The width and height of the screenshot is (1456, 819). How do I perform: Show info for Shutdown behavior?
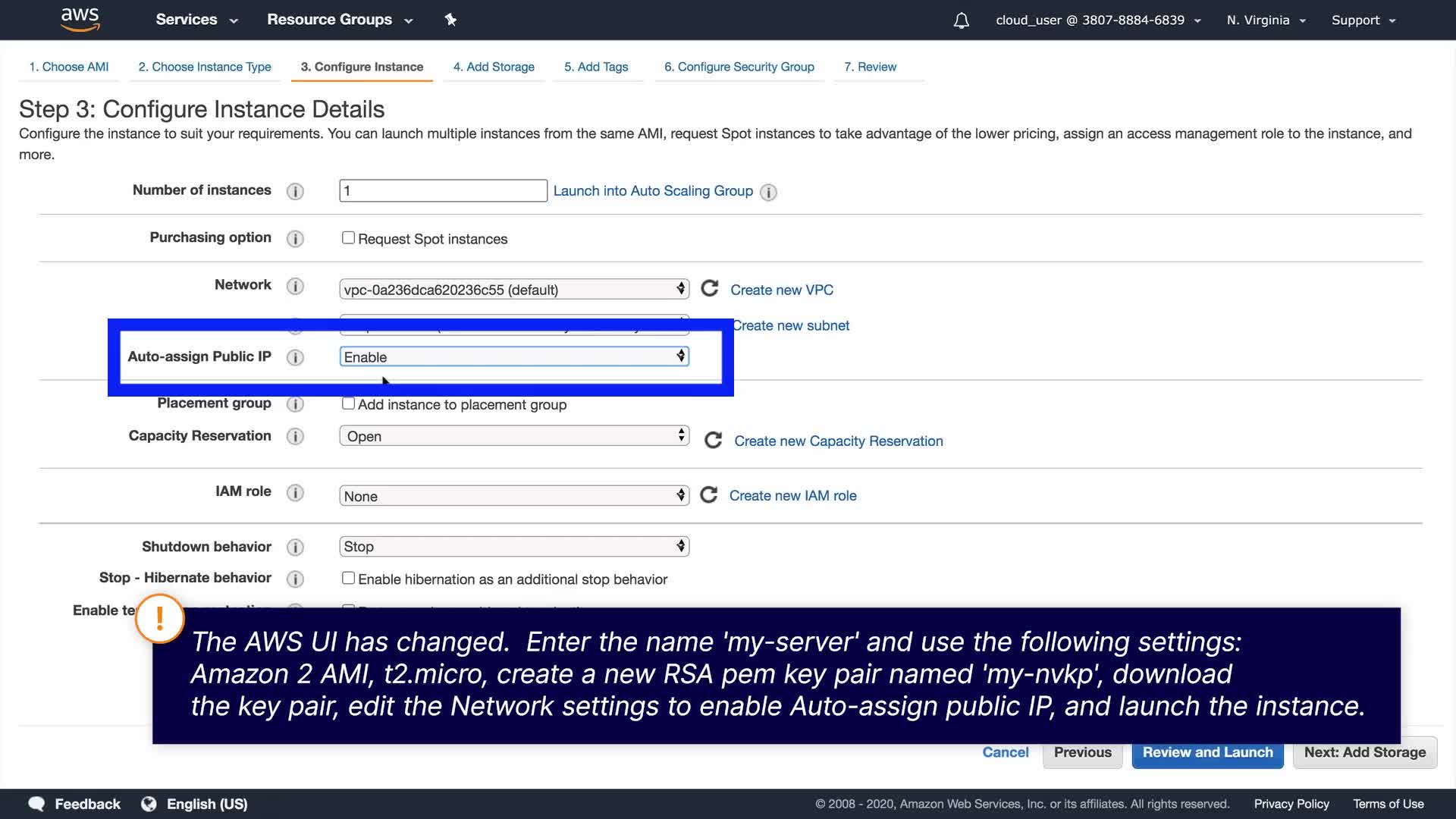tap(295, 548)
